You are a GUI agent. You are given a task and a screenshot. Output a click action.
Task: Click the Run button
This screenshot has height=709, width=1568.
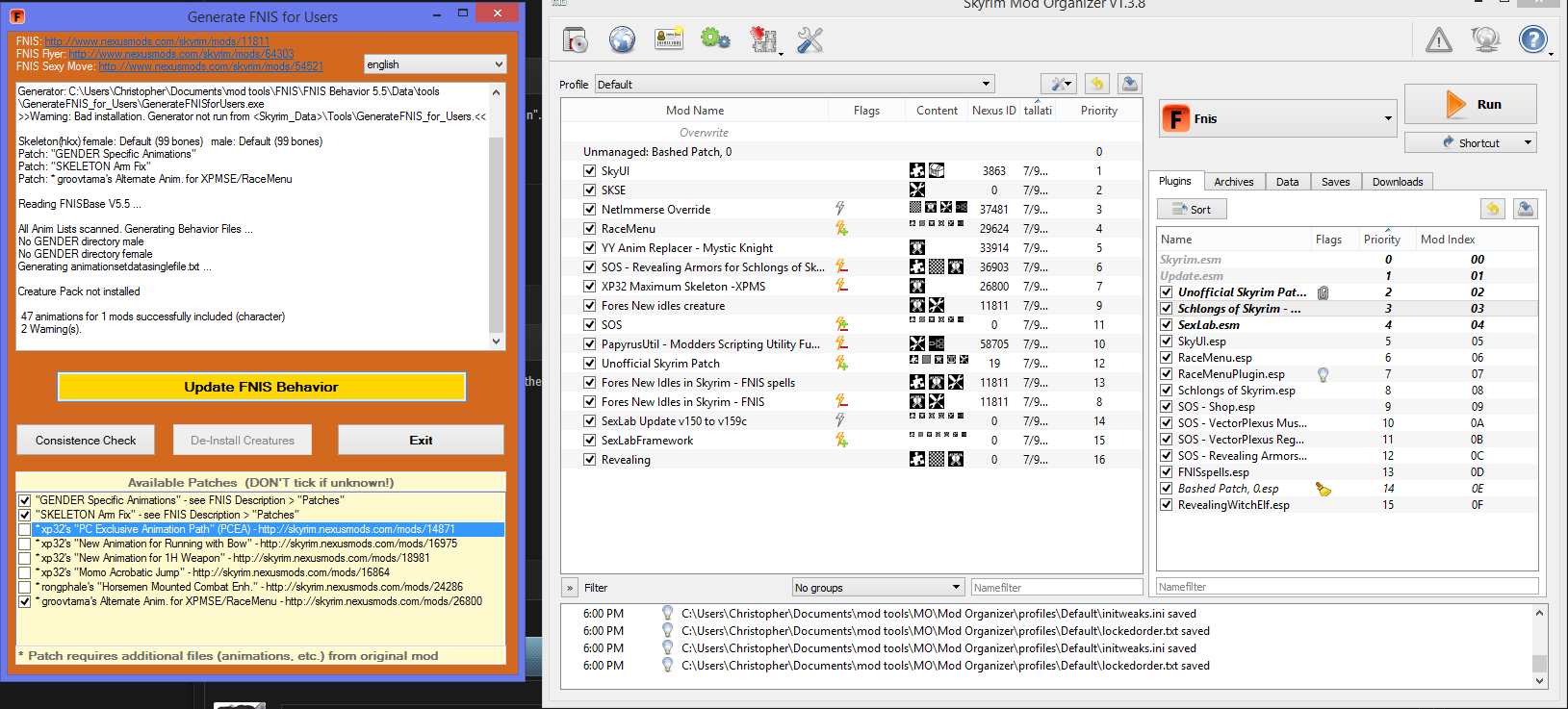[1470, 104]
